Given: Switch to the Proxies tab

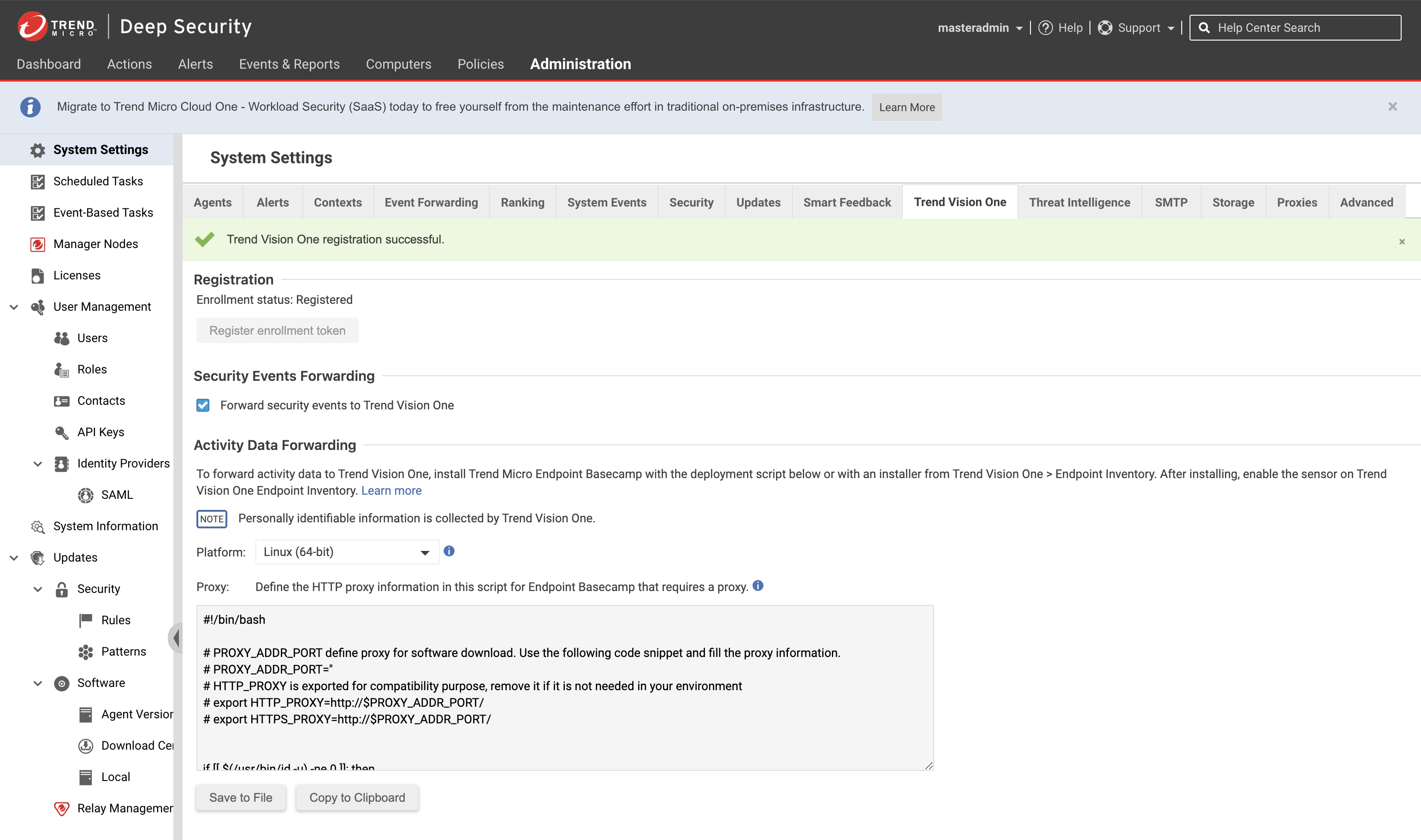Looking at the screenshot, I should (x=1297, y=202).
